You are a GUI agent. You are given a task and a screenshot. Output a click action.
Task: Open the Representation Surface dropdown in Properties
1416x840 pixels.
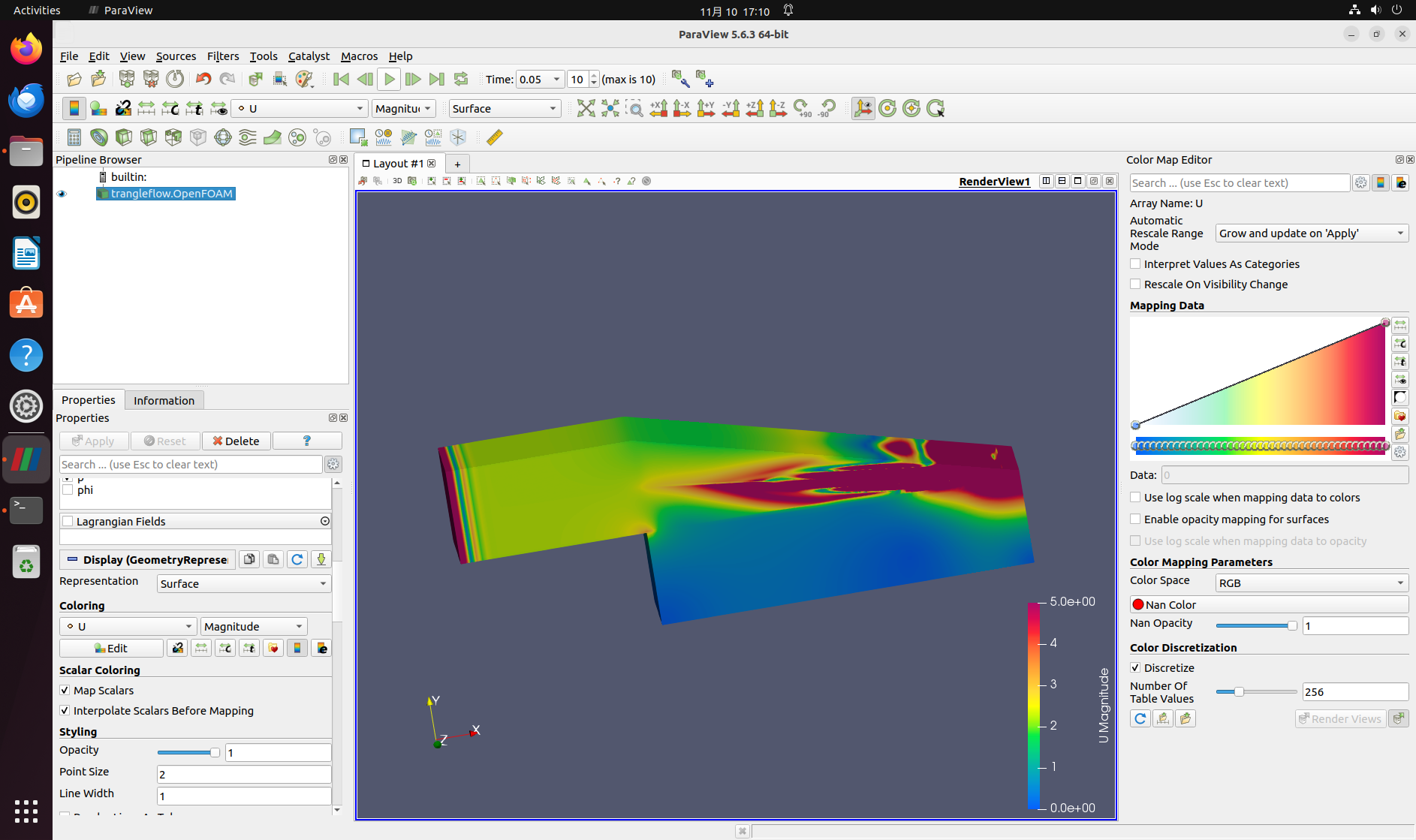point(243,584)
